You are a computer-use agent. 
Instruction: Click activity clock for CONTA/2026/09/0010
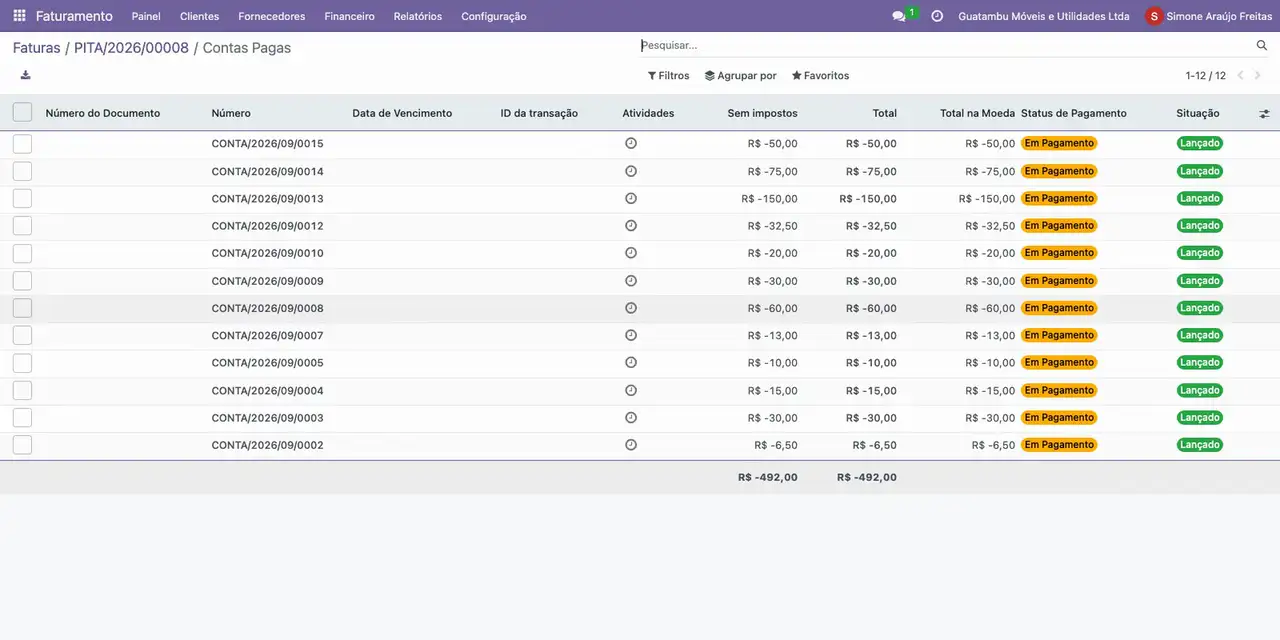(631, 253)
